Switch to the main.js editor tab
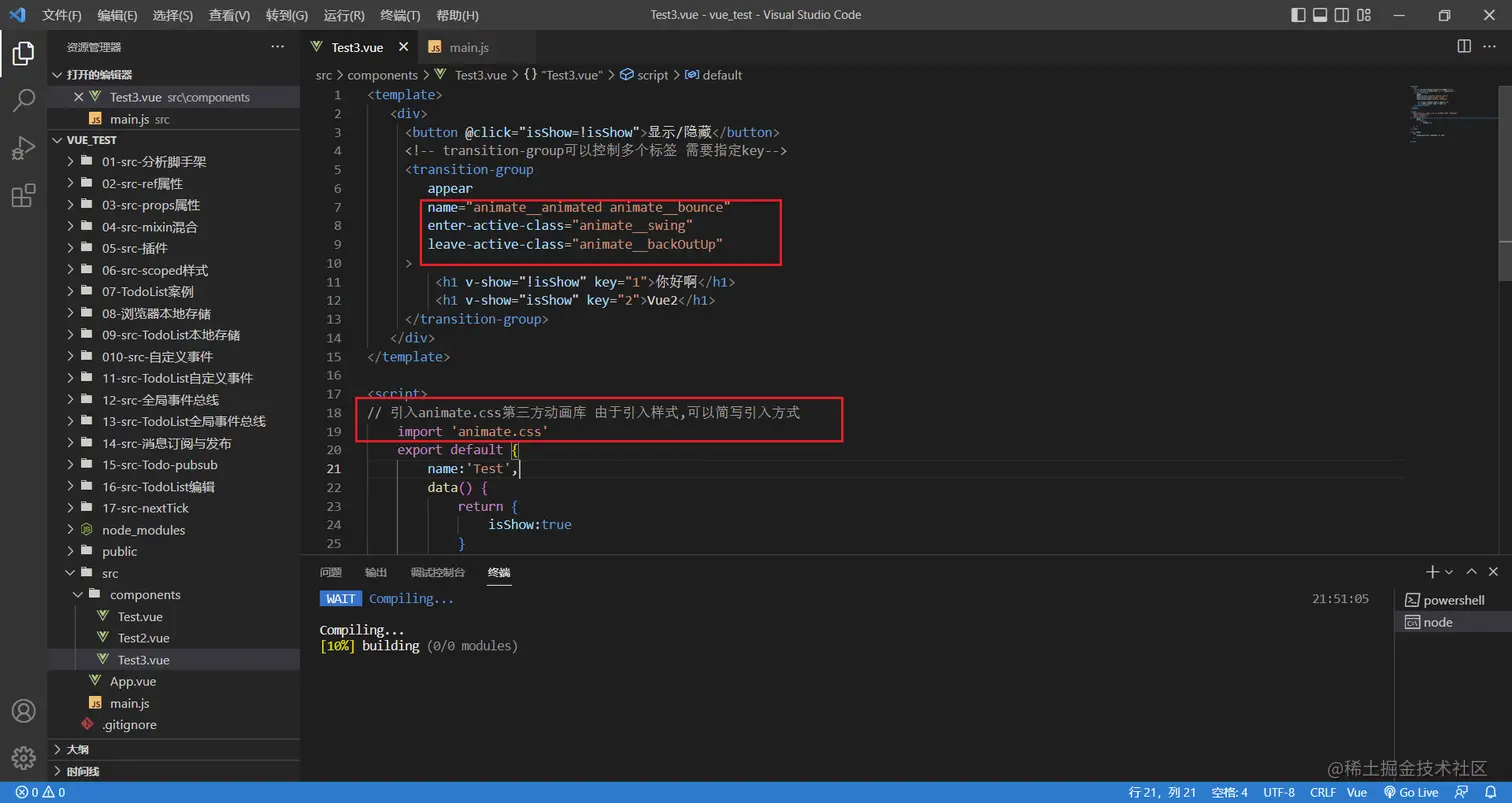 pos(468,47)
